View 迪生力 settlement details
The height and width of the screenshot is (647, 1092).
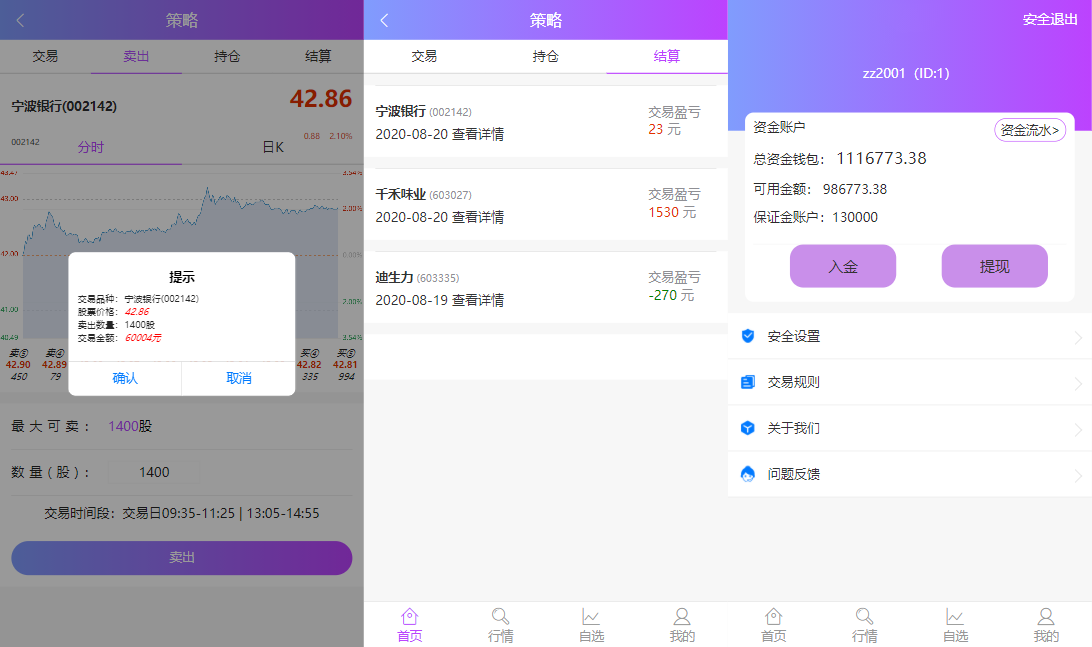(x=478, y=300)
